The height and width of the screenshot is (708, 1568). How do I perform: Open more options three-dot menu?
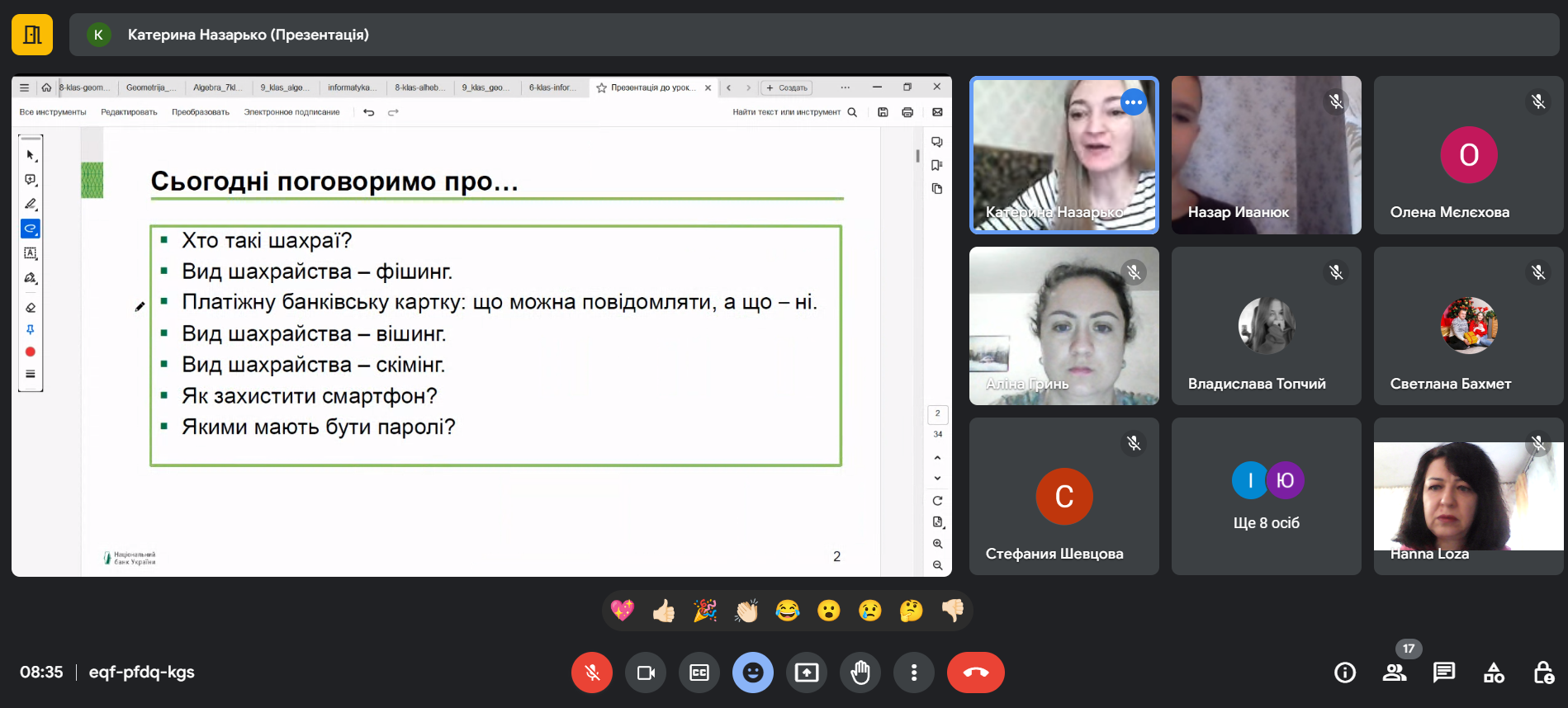[914, 673]
